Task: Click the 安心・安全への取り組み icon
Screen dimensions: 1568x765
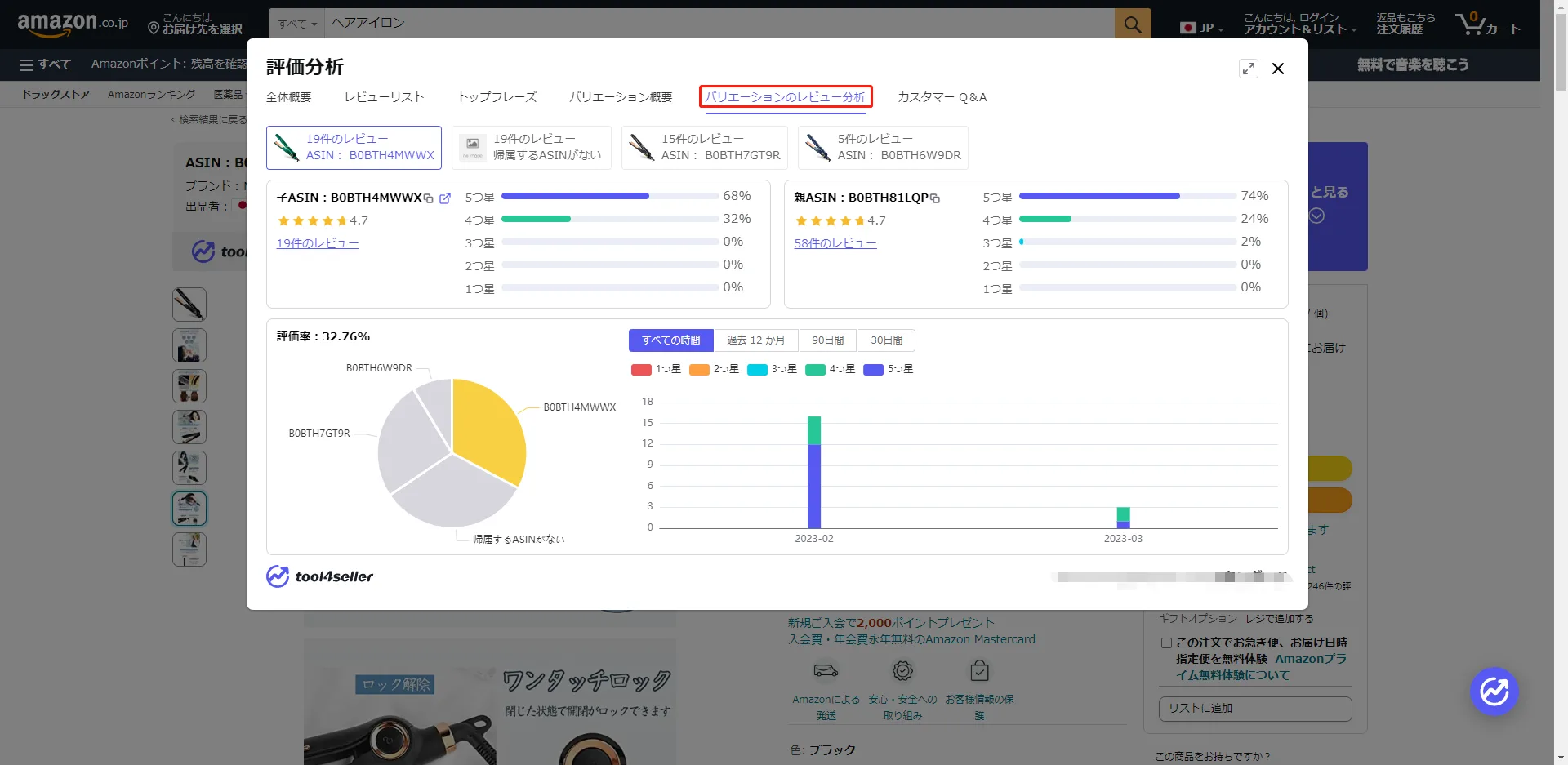Action: (x=902, y=671)
